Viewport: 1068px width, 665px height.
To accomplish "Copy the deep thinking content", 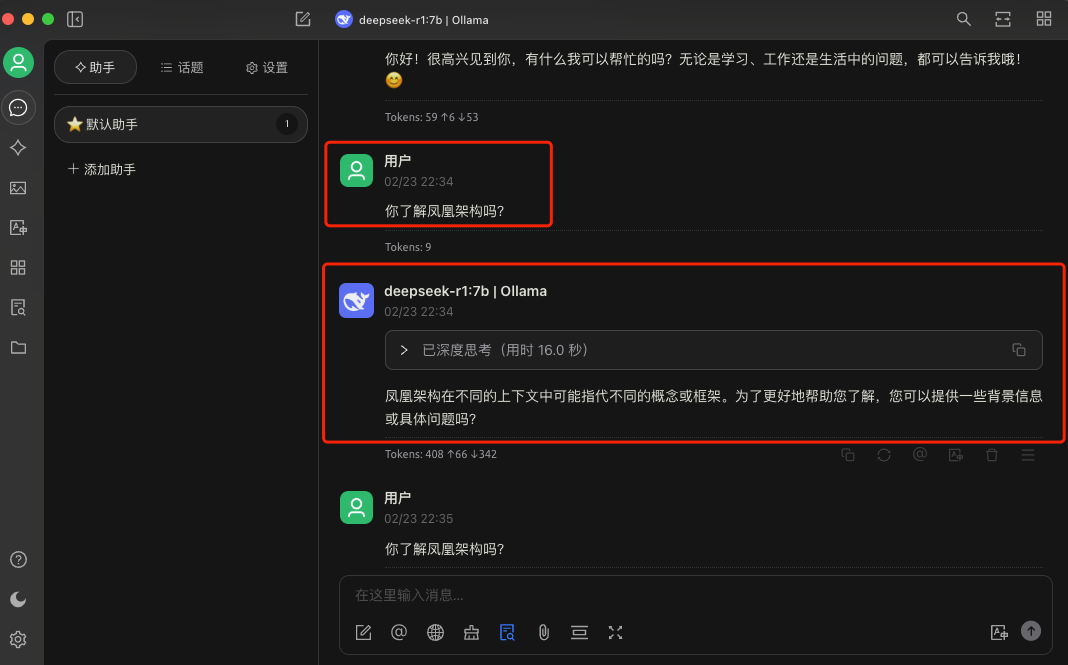I will (x=1019, y=350).
